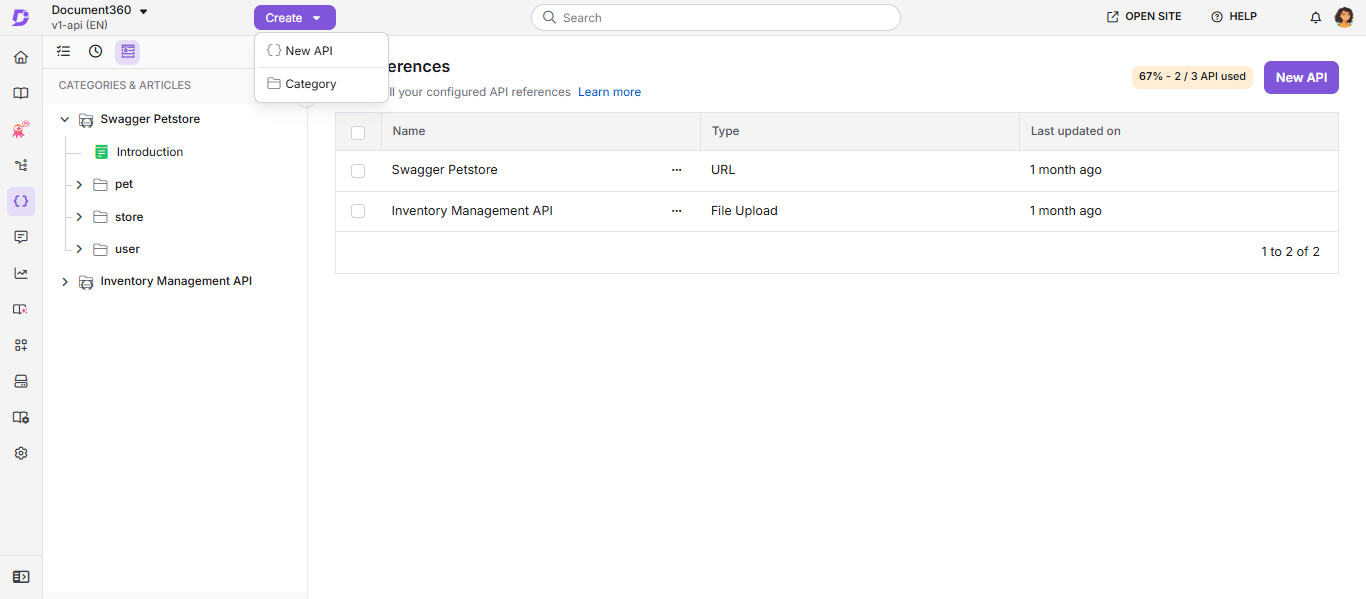Expand the Inventory Management API tree node
Viewport: 1366px width, 599px height.
click(65, 282)
